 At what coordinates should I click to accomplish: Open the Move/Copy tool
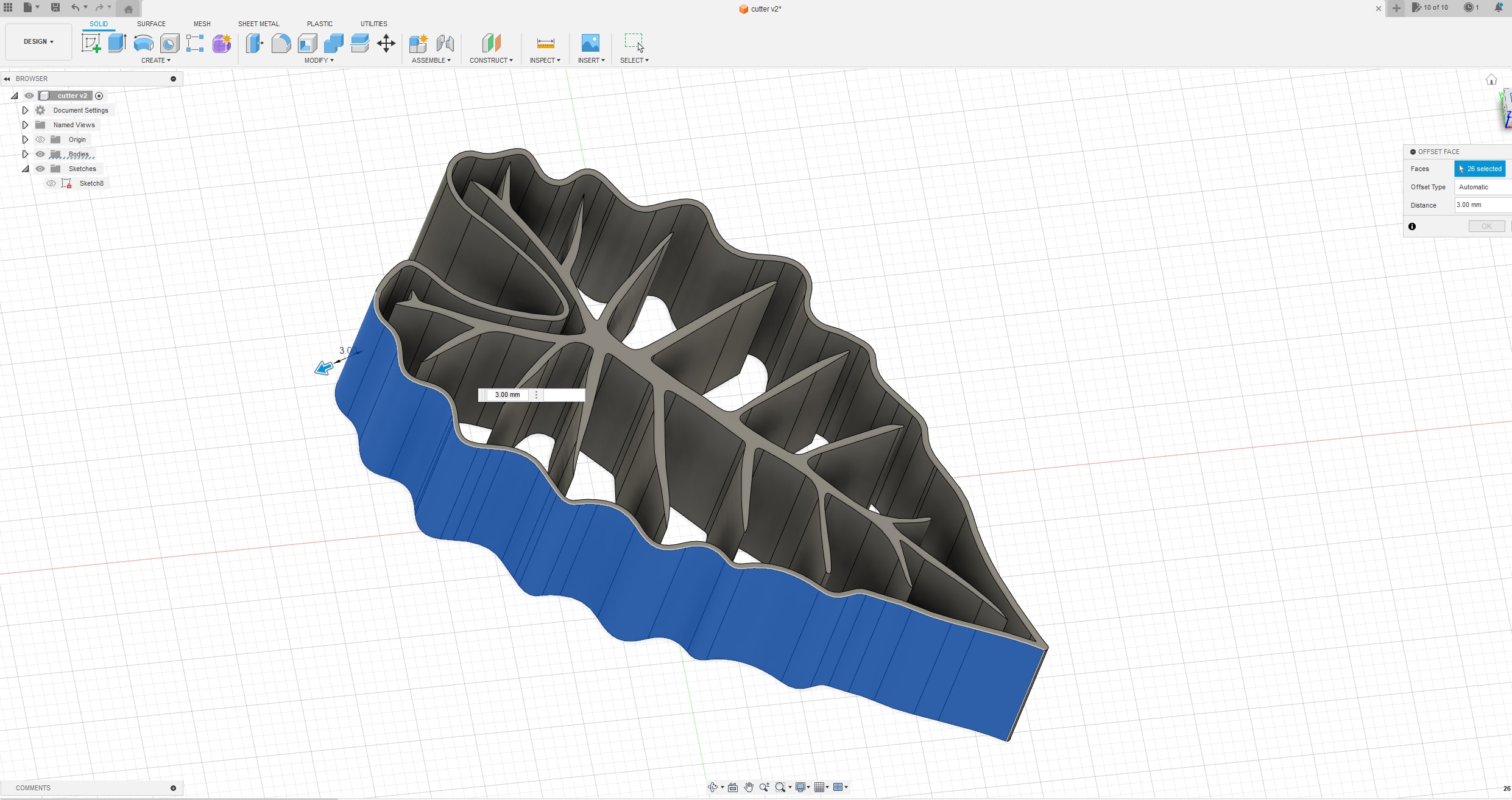pos(386,43)
